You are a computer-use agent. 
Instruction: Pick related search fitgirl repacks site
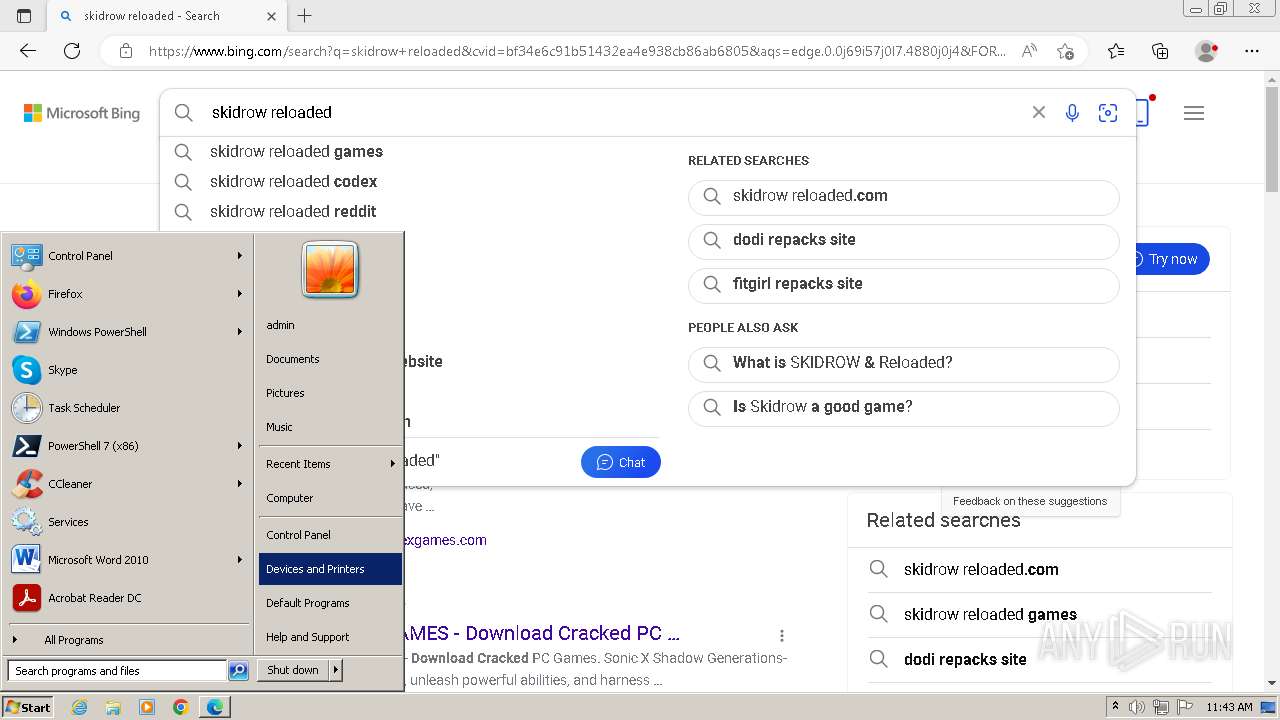904,284
